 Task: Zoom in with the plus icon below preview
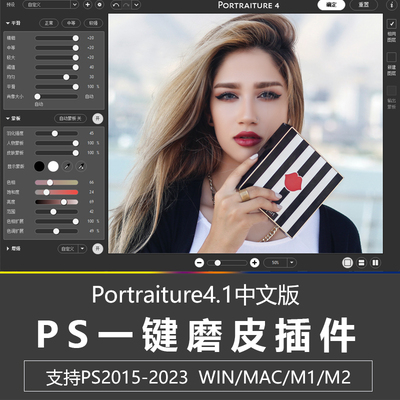pyautogui.click(x=255, y=263)
